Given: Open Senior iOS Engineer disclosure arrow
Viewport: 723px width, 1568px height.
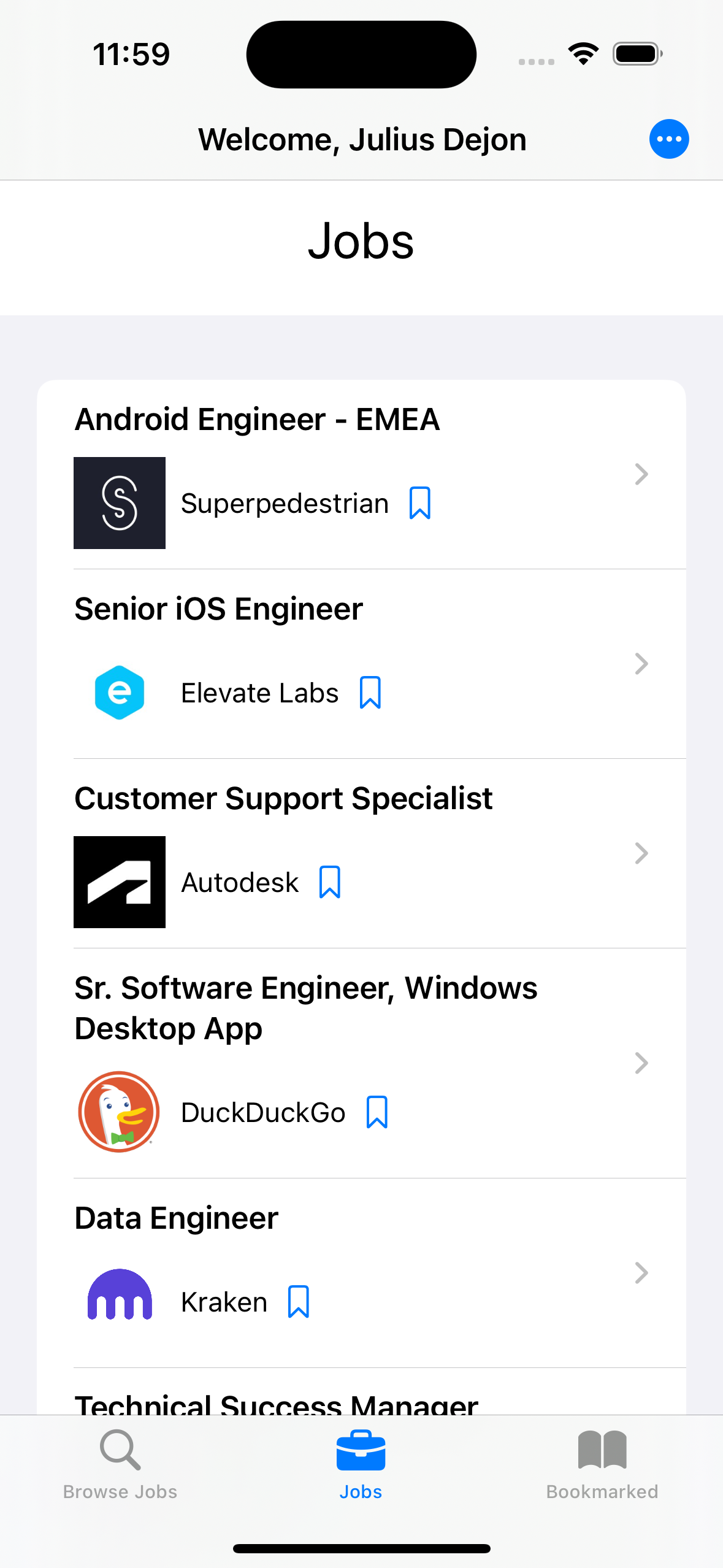Looking at the screenshot, I should click(x=641, y=664).
